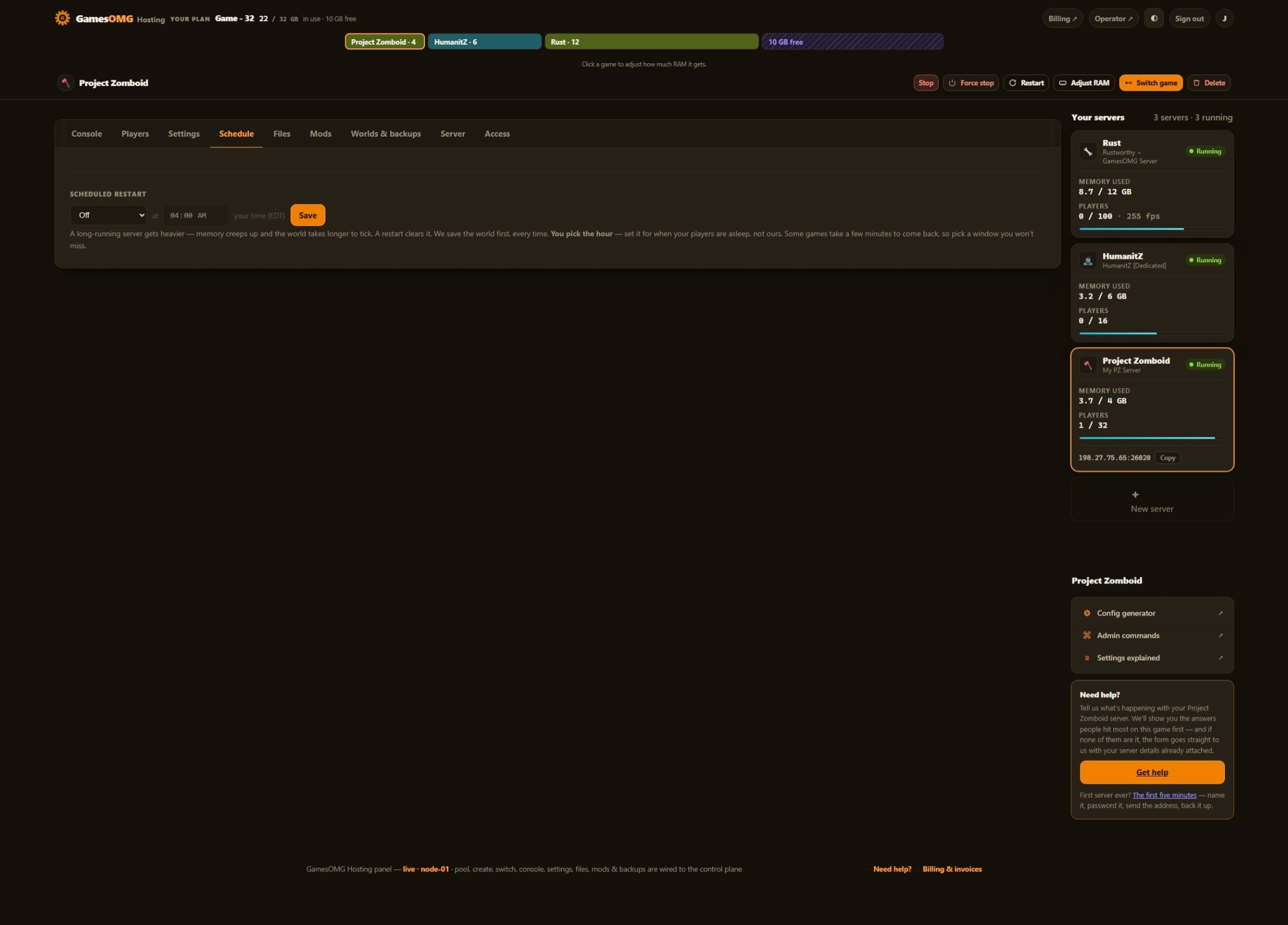Click the "255 fps" value on the Rust card
Viewport: 1288px width, 925px height.
point(1143,216)
